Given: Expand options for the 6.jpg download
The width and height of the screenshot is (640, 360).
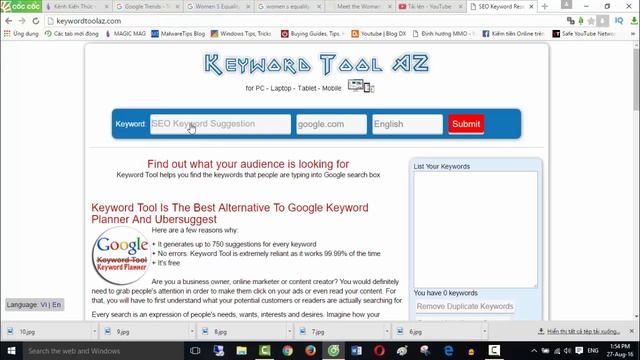Looking at the screenshot, I should pyautogui.click(x=484, y=331).
